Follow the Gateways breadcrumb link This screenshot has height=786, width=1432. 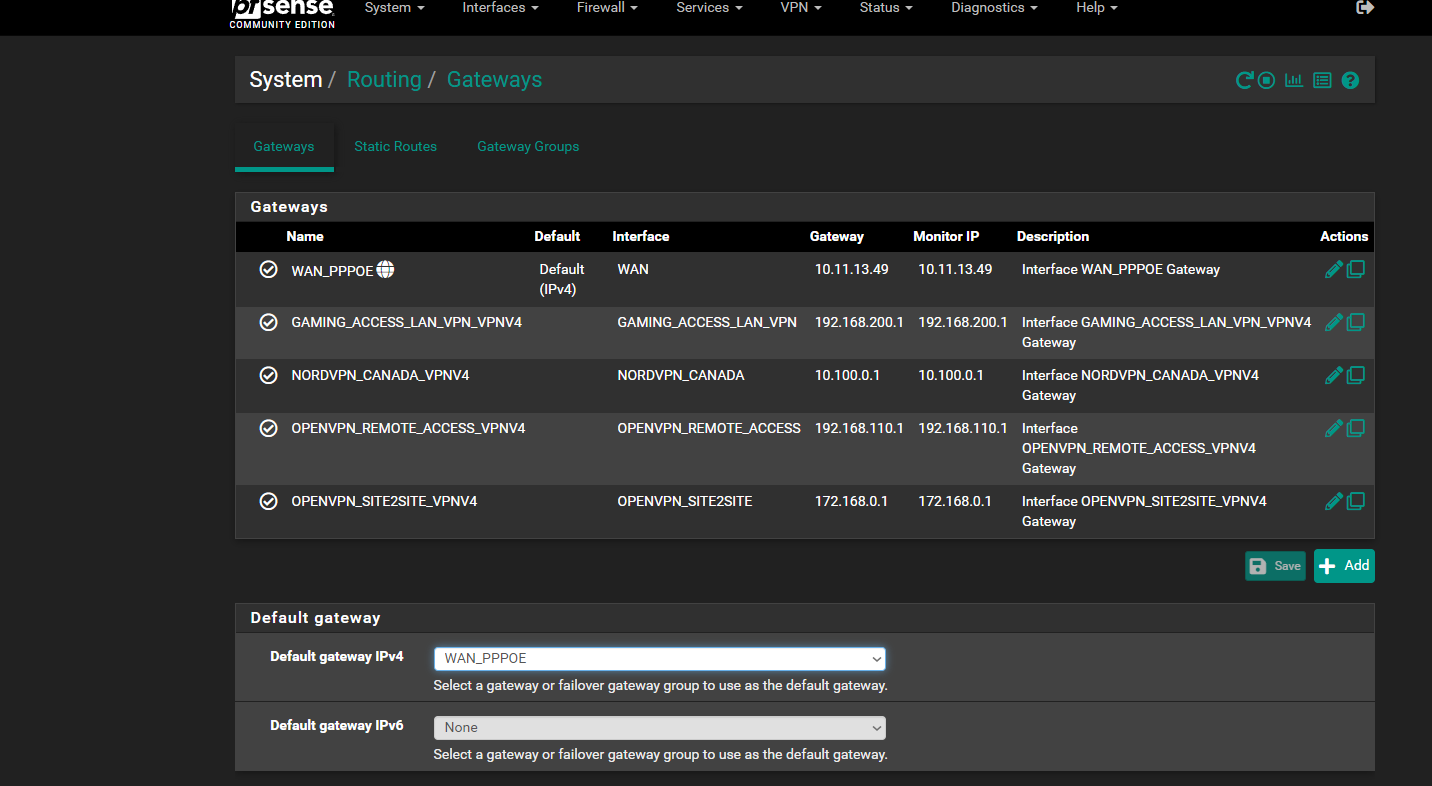pos(494,80)
